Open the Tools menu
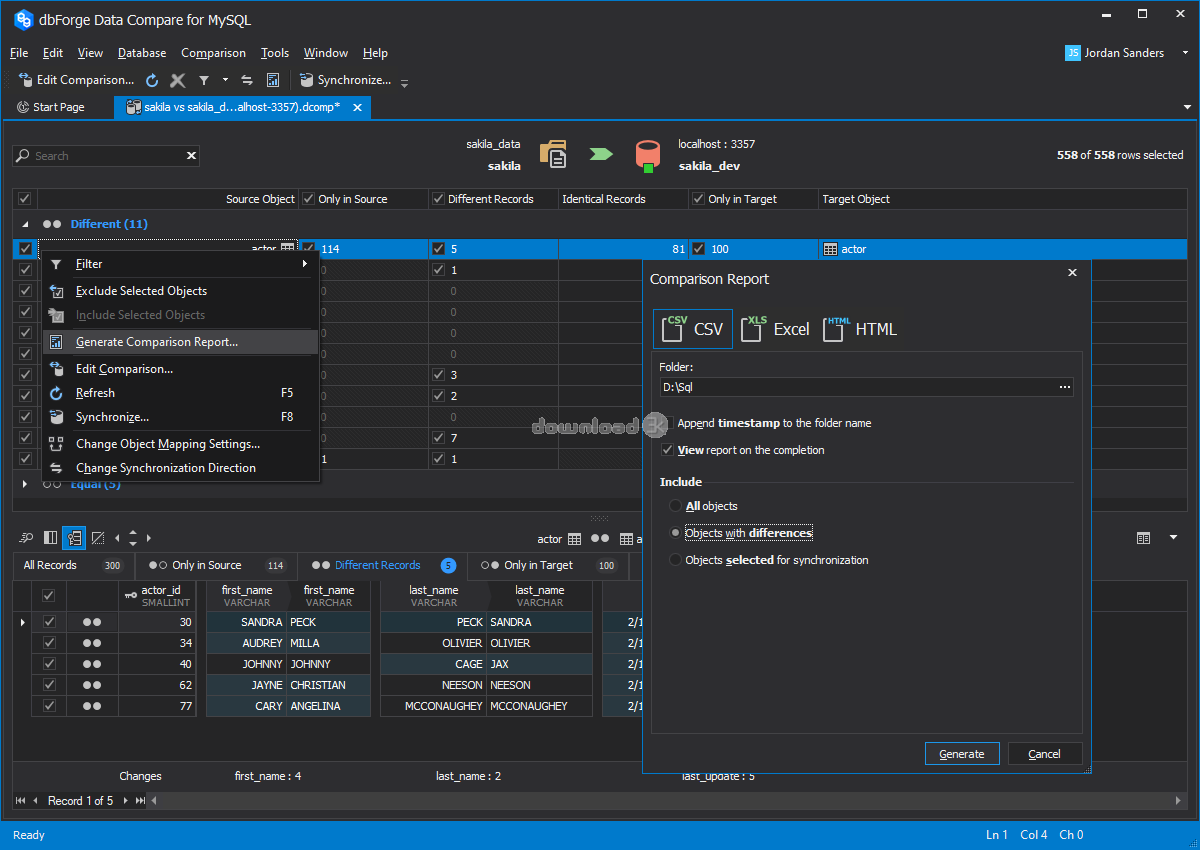1200x850 pixels. (x=275, y=53)
